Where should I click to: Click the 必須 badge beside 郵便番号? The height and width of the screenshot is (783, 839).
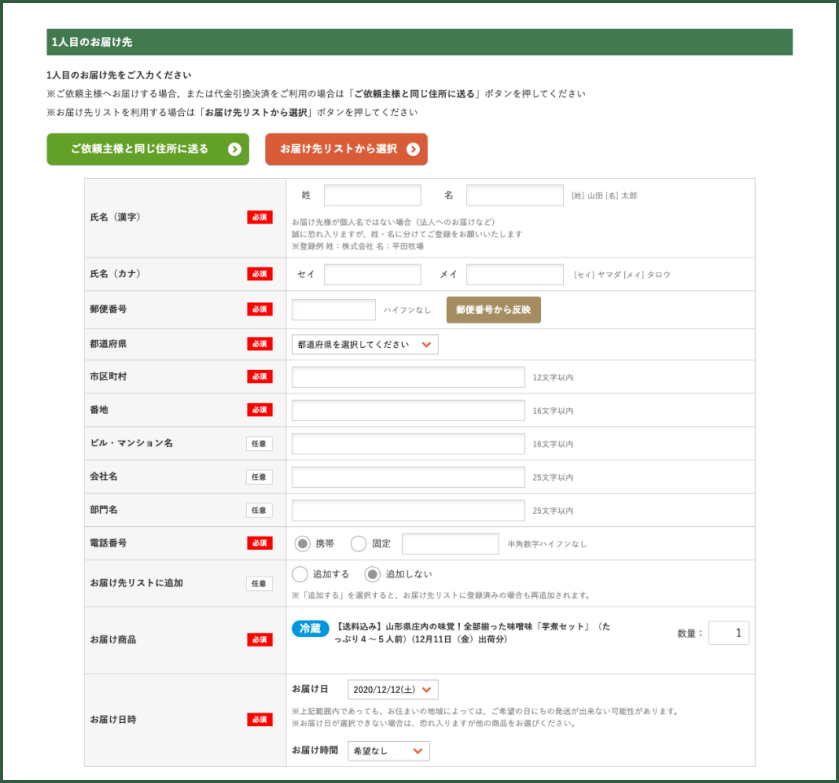tap(260, 309)
